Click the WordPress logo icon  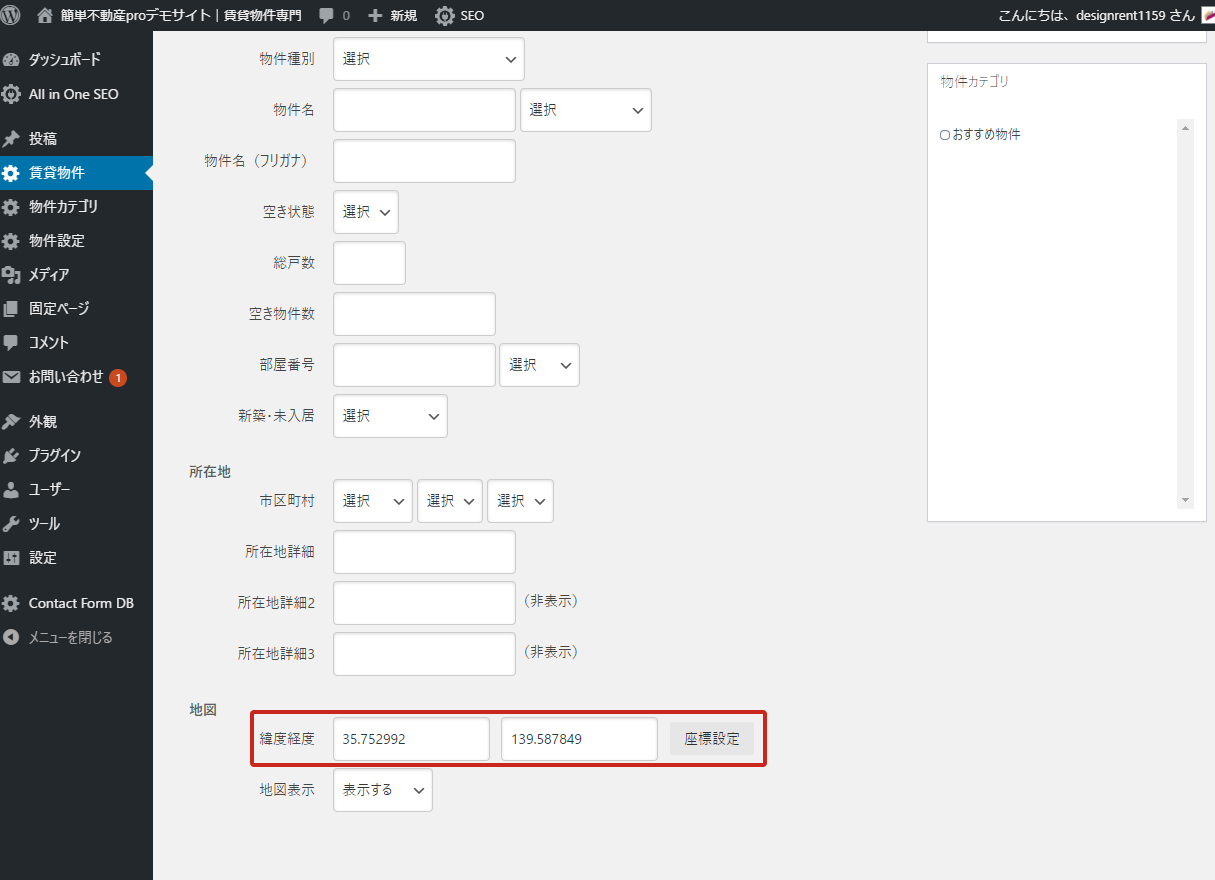(11, 15)
